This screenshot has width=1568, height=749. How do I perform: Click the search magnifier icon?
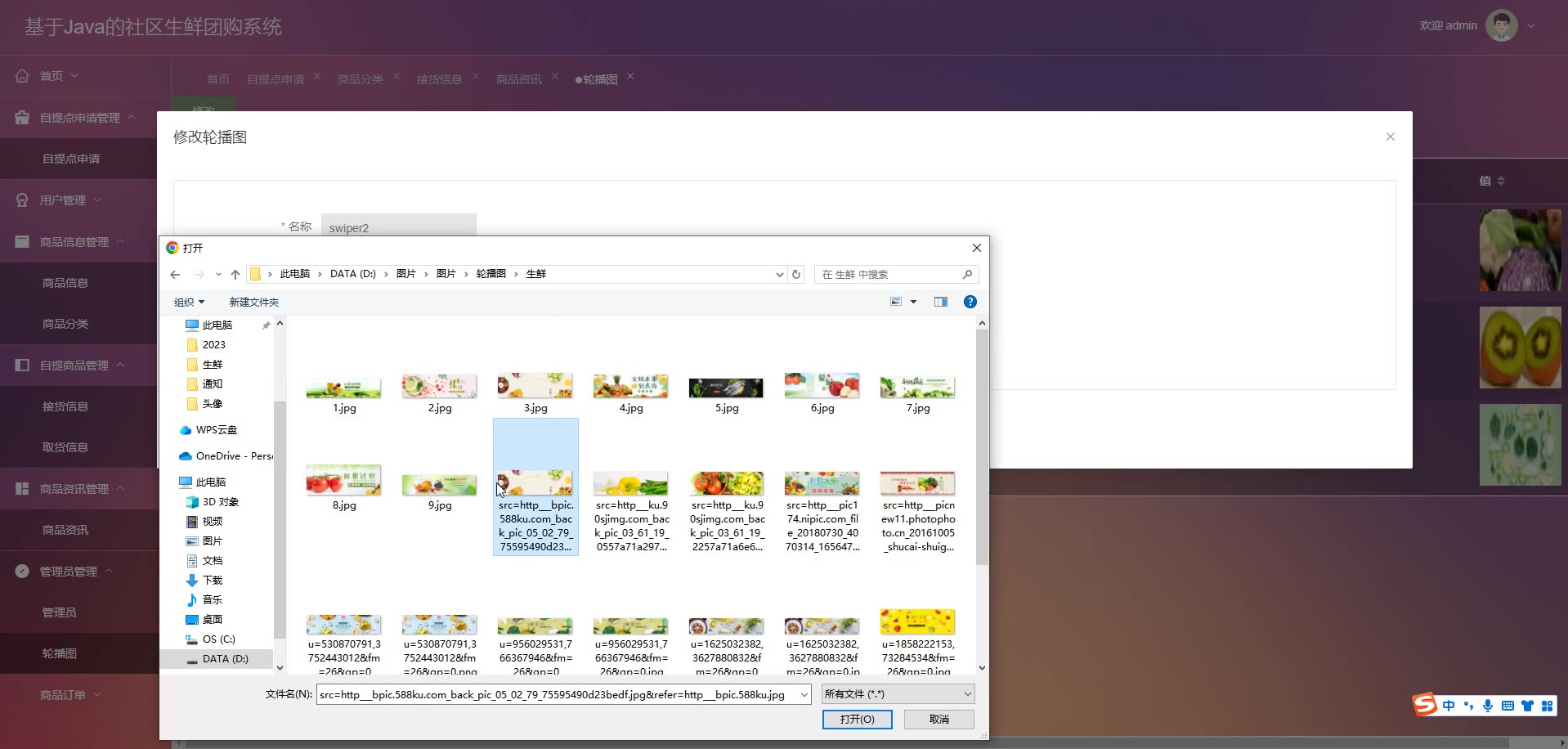click(967, 274)
